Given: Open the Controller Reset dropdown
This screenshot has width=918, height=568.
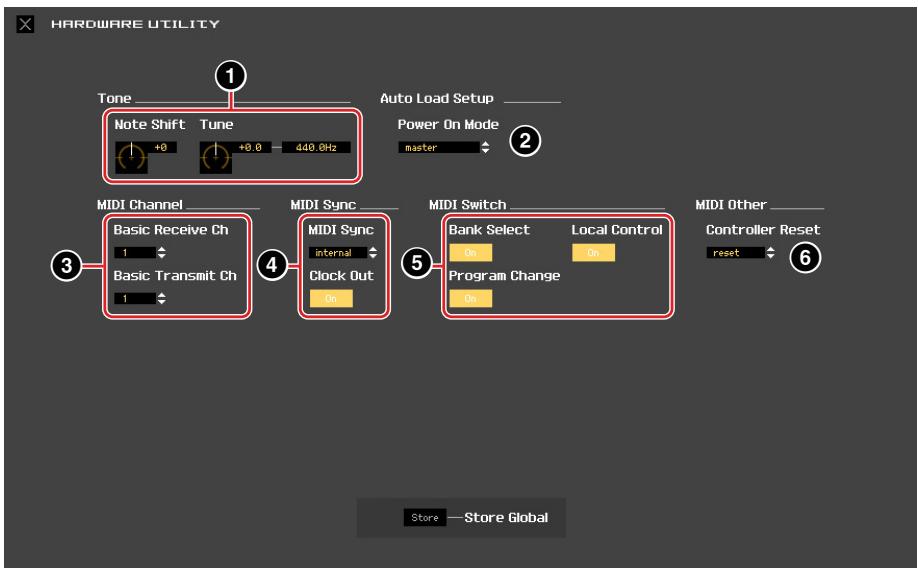Looking at the screenshot, I should [x=735, y=252].
